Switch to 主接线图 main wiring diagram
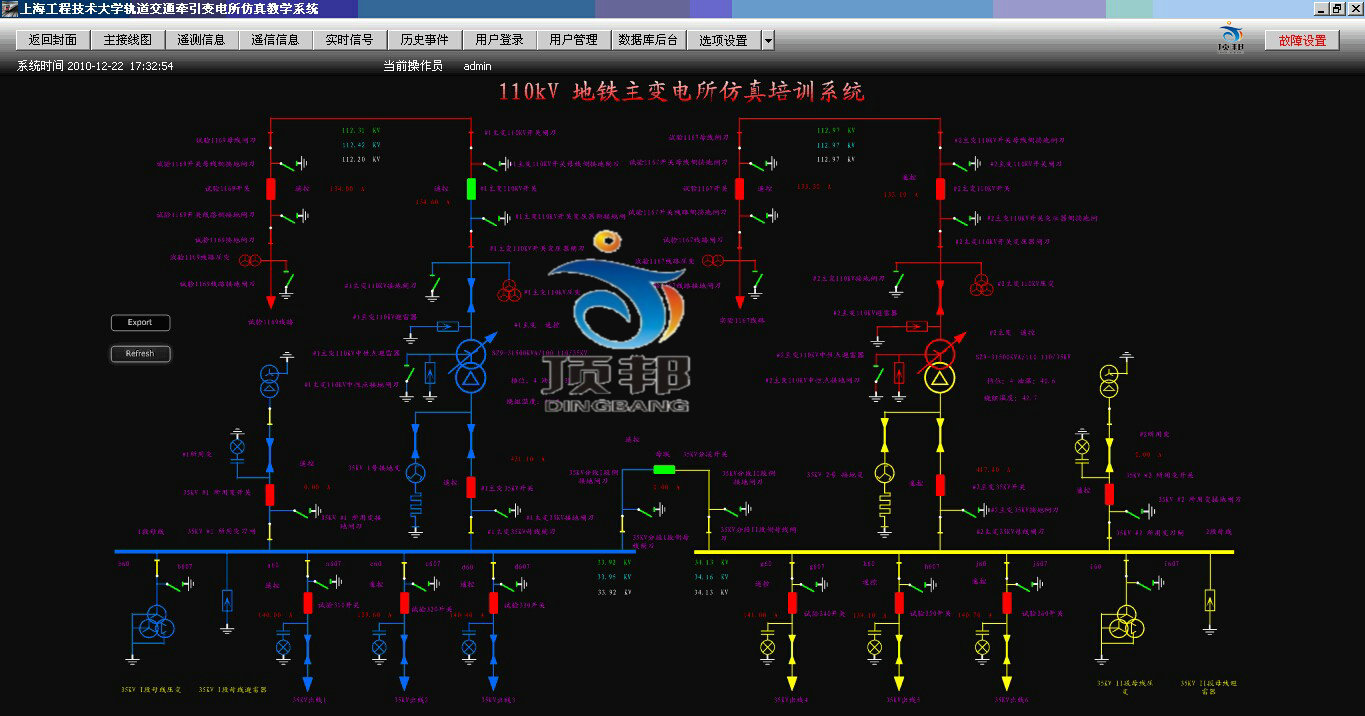The image size is (1365, 716). tap(127, 41)
